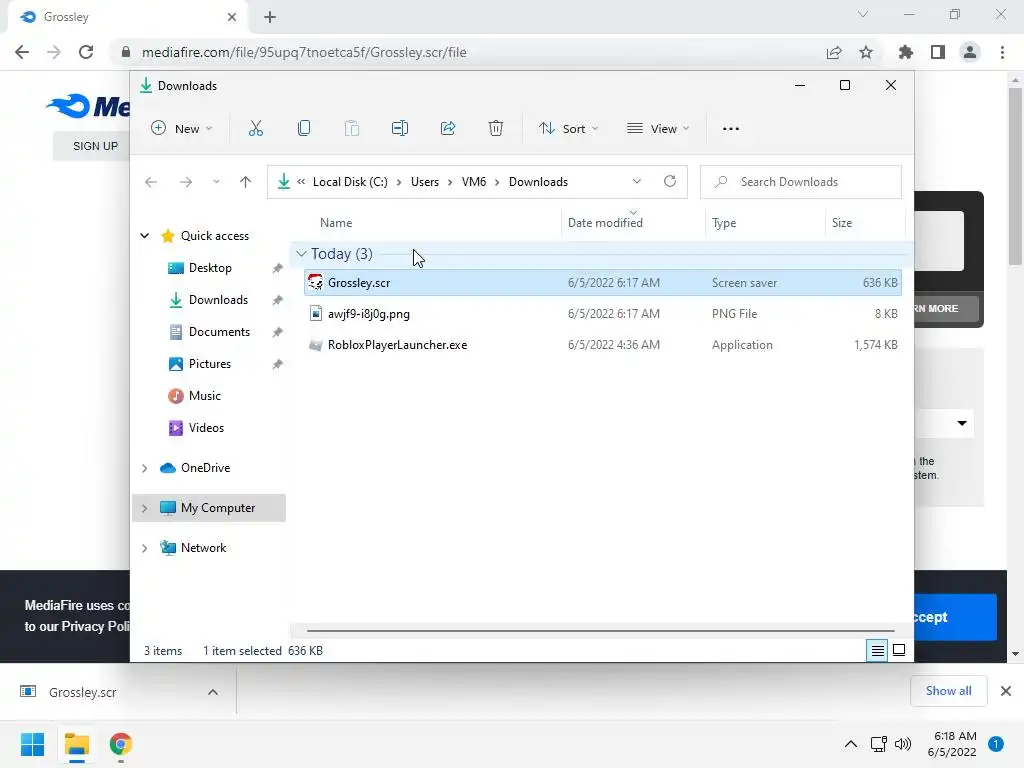Reload the MediaFire page in Chrome
This screenshot has height=768, width=1024.
pyautogui.click(x=86, y=52)
